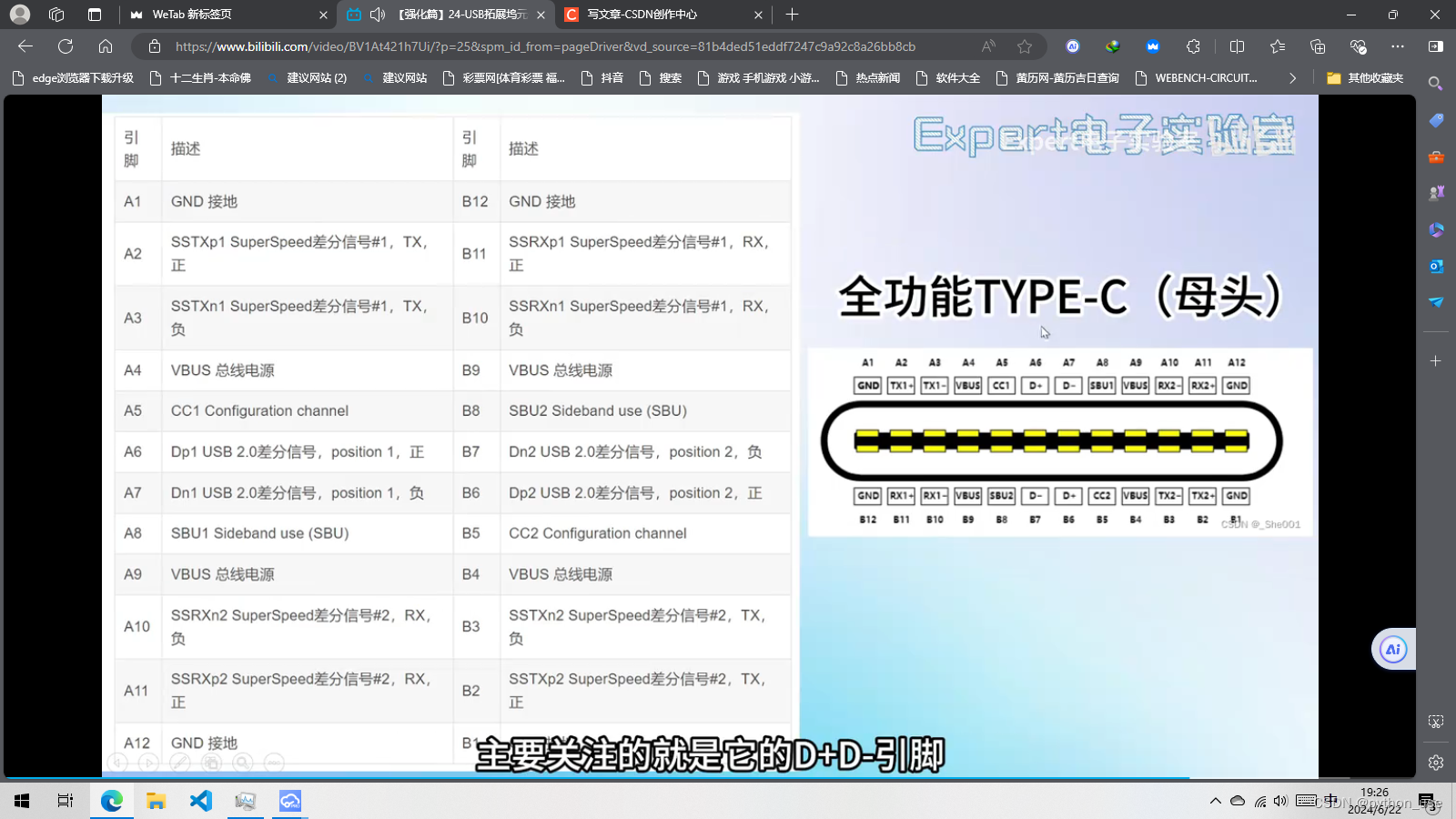Click the floating Ai assistant button
The width and height of the screenshot is (1456, 819).
pos(1393,649)
